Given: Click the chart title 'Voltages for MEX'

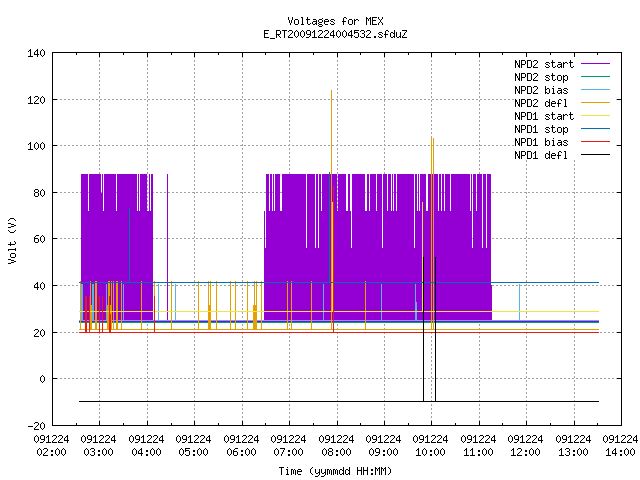Looking at the screenshot, I should click(335, 21).
